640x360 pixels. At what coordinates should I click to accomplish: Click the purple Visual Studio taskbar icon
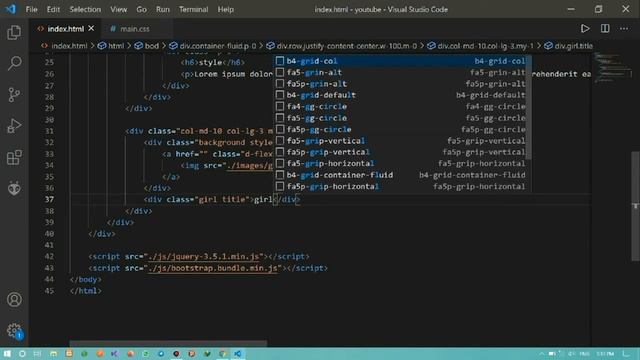click(x=115, y=354)
